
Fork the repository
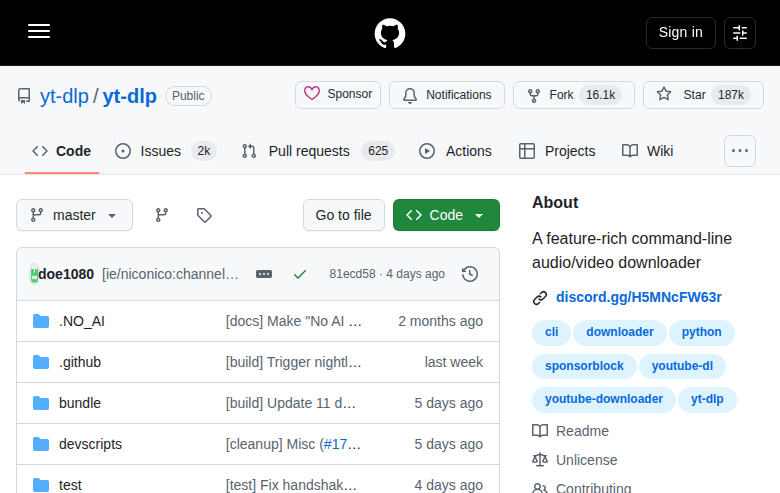574,95
